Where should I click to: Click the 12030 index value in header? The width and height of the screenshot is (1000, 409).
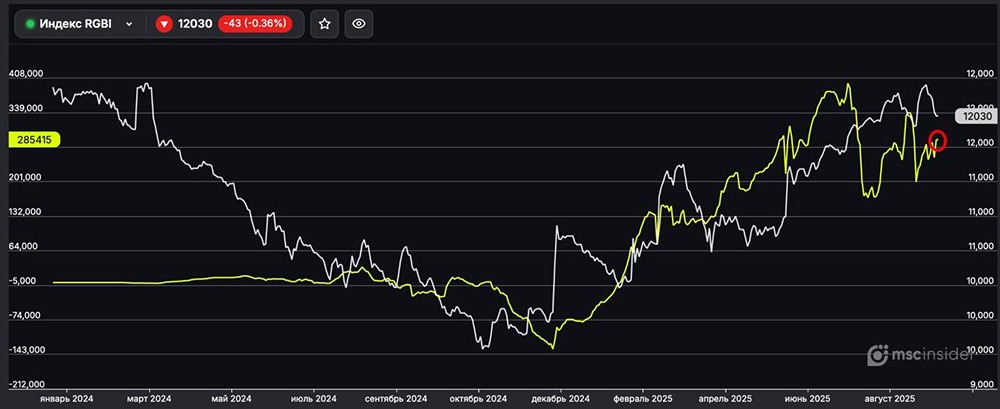(197, 24)
